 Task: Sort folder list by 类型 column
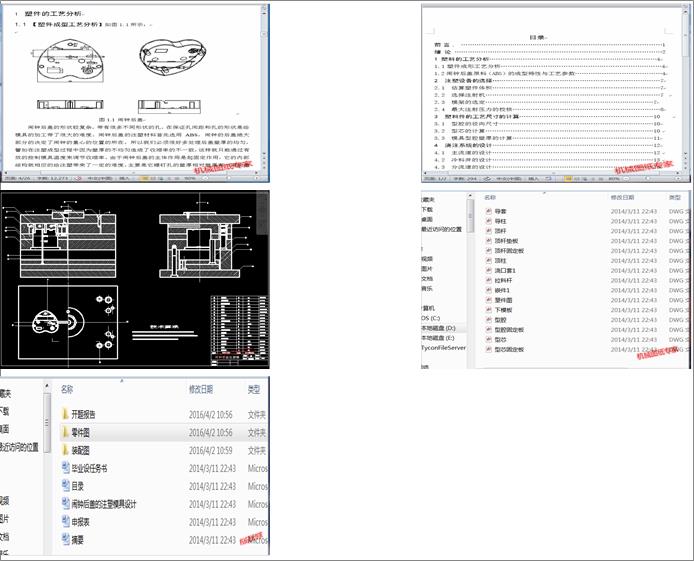tap(254, 389)
